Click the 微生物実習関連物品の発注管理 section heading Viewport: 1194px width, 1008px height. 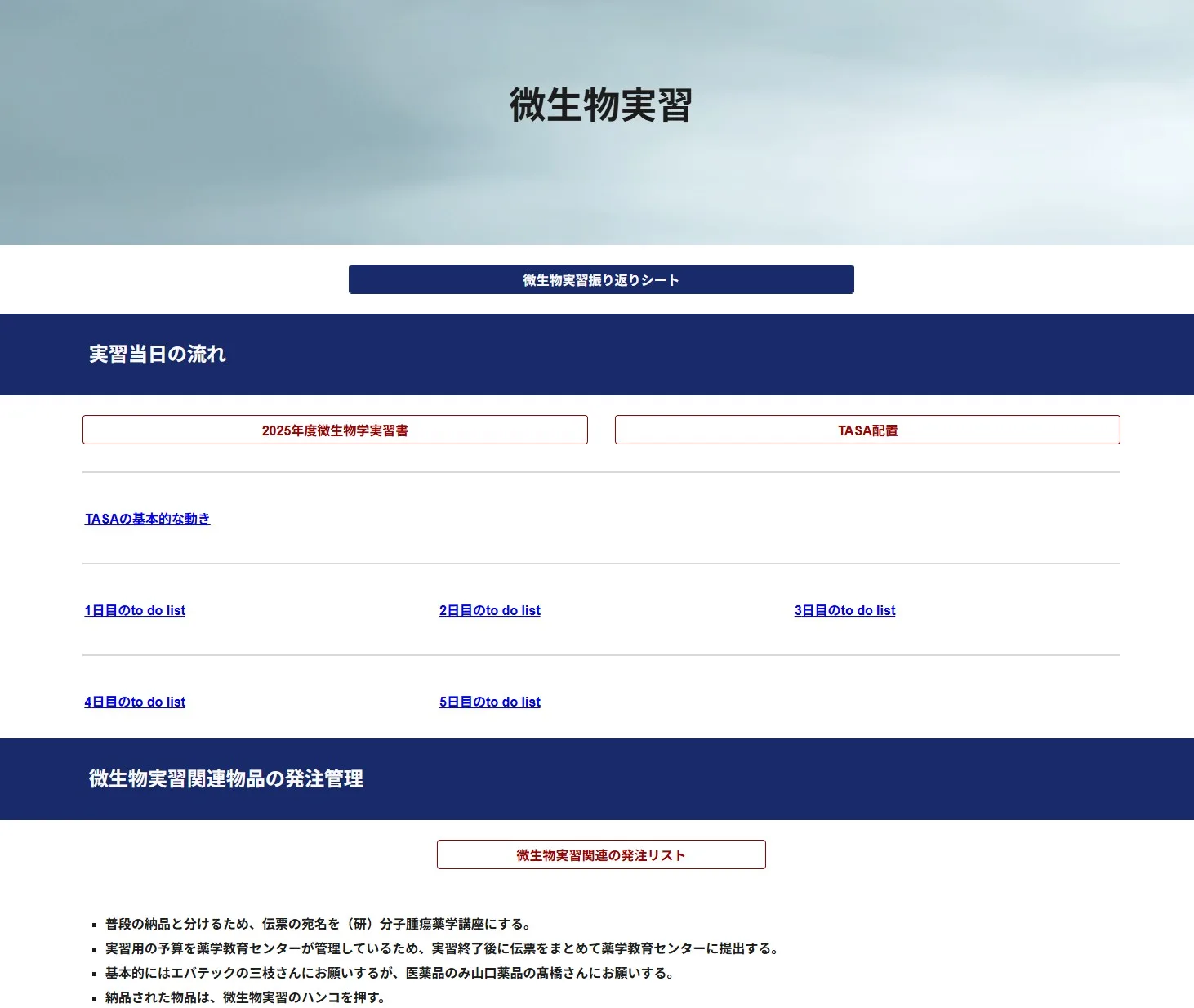226,779
